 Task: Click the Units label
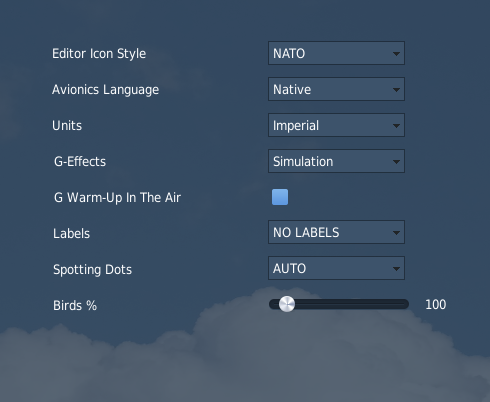(x=67, y=126)
